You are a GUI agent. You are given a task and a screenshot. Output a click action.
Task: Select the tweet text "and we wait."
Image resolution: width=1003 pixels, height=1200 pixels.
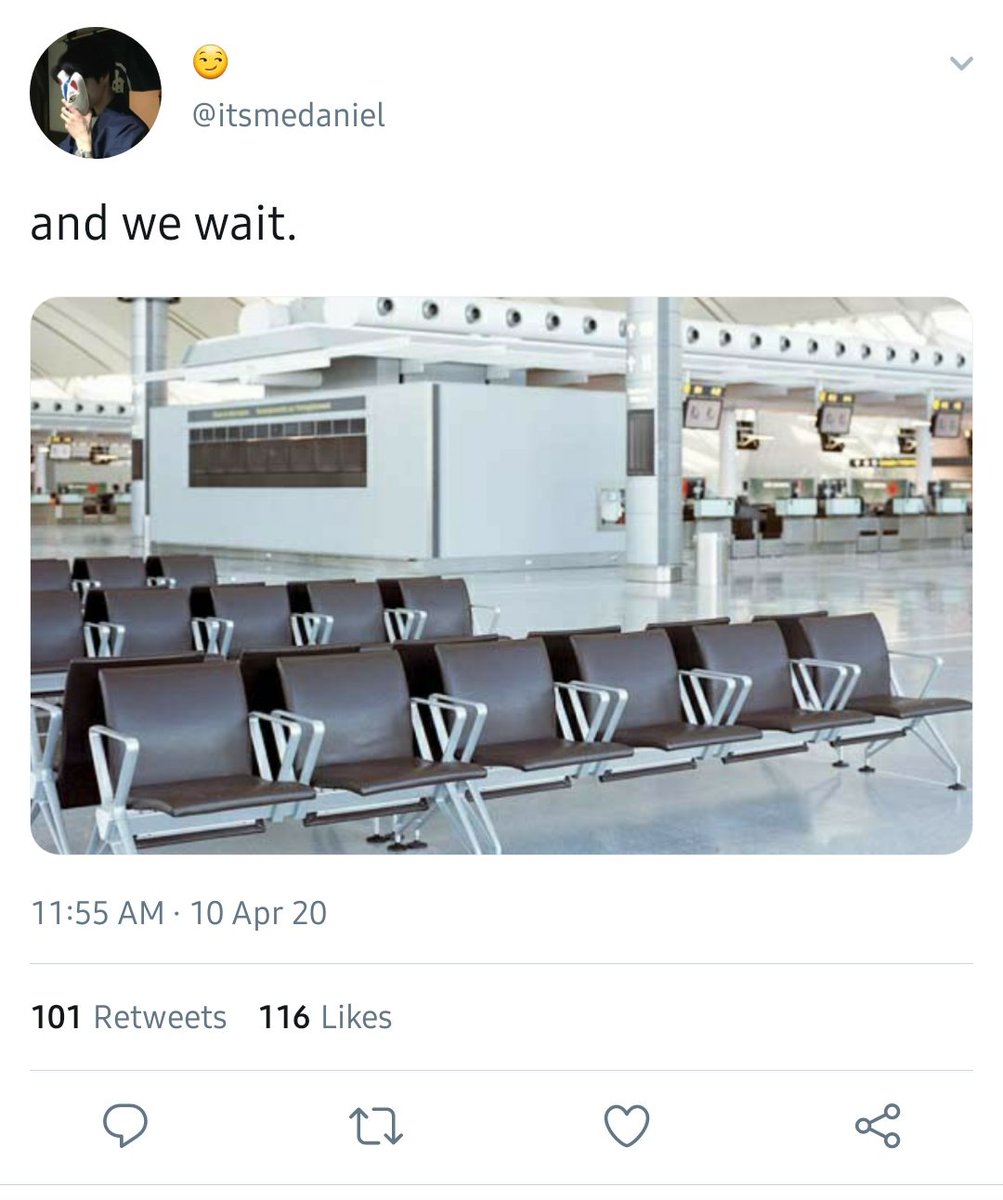pos(164,223)
